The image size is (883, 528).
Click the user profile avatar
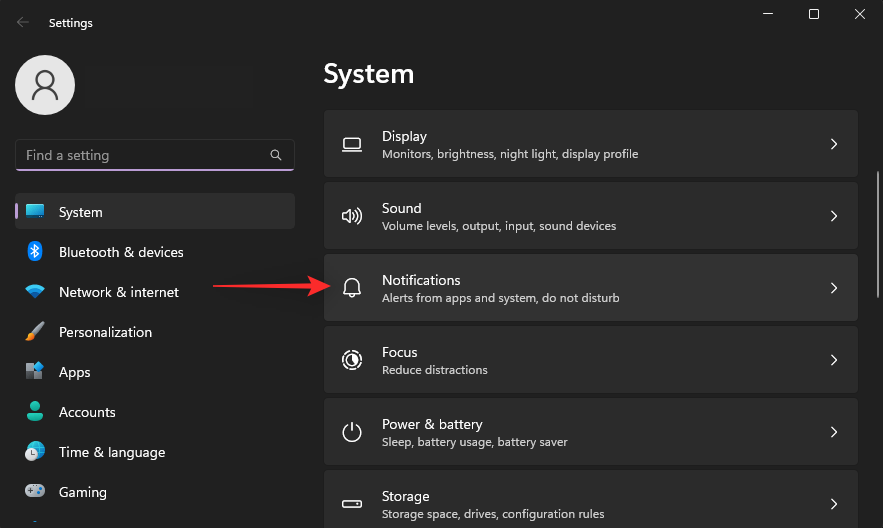point(45,85)
